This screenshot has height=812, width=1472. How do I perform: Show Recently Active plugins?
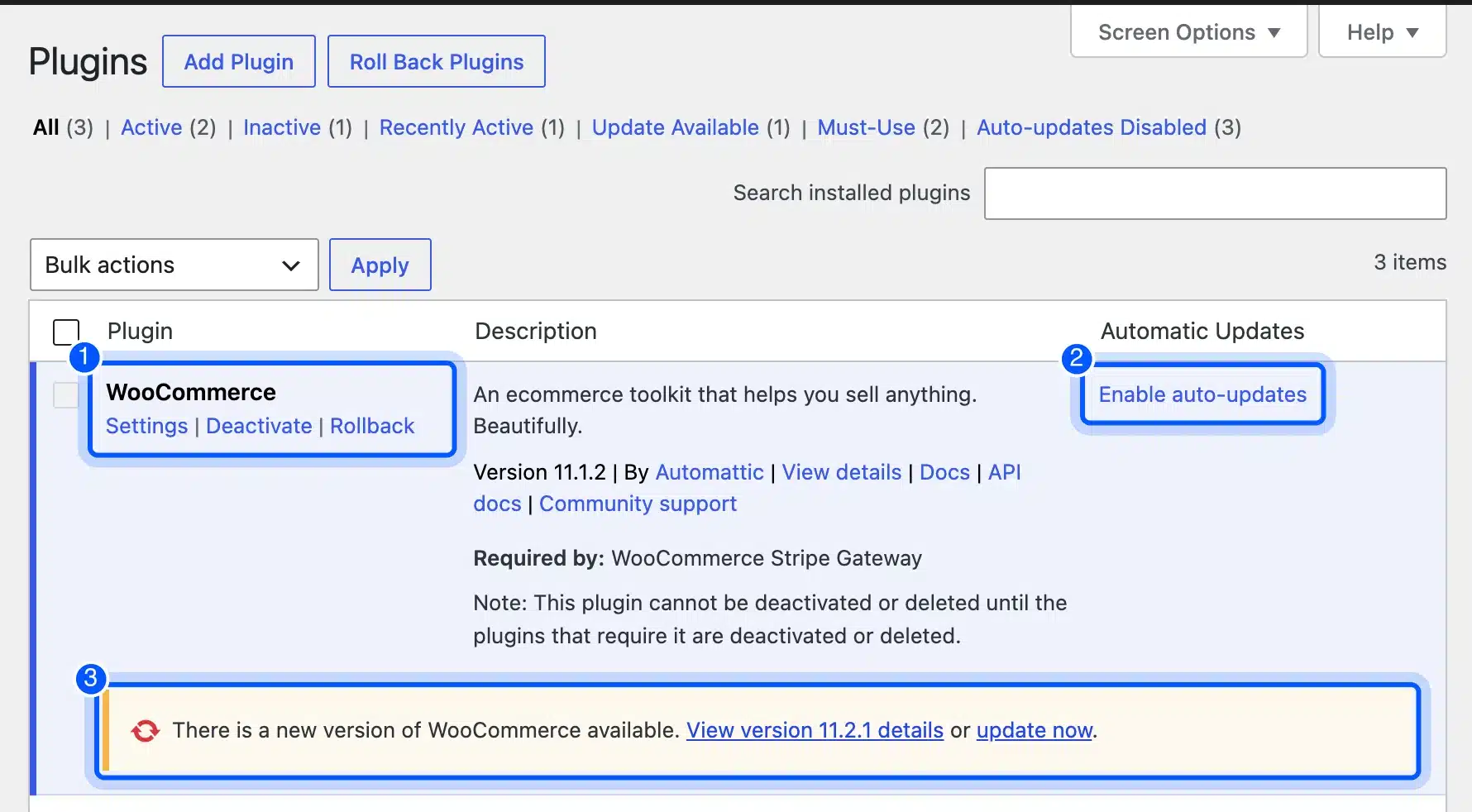click(456, 127)
